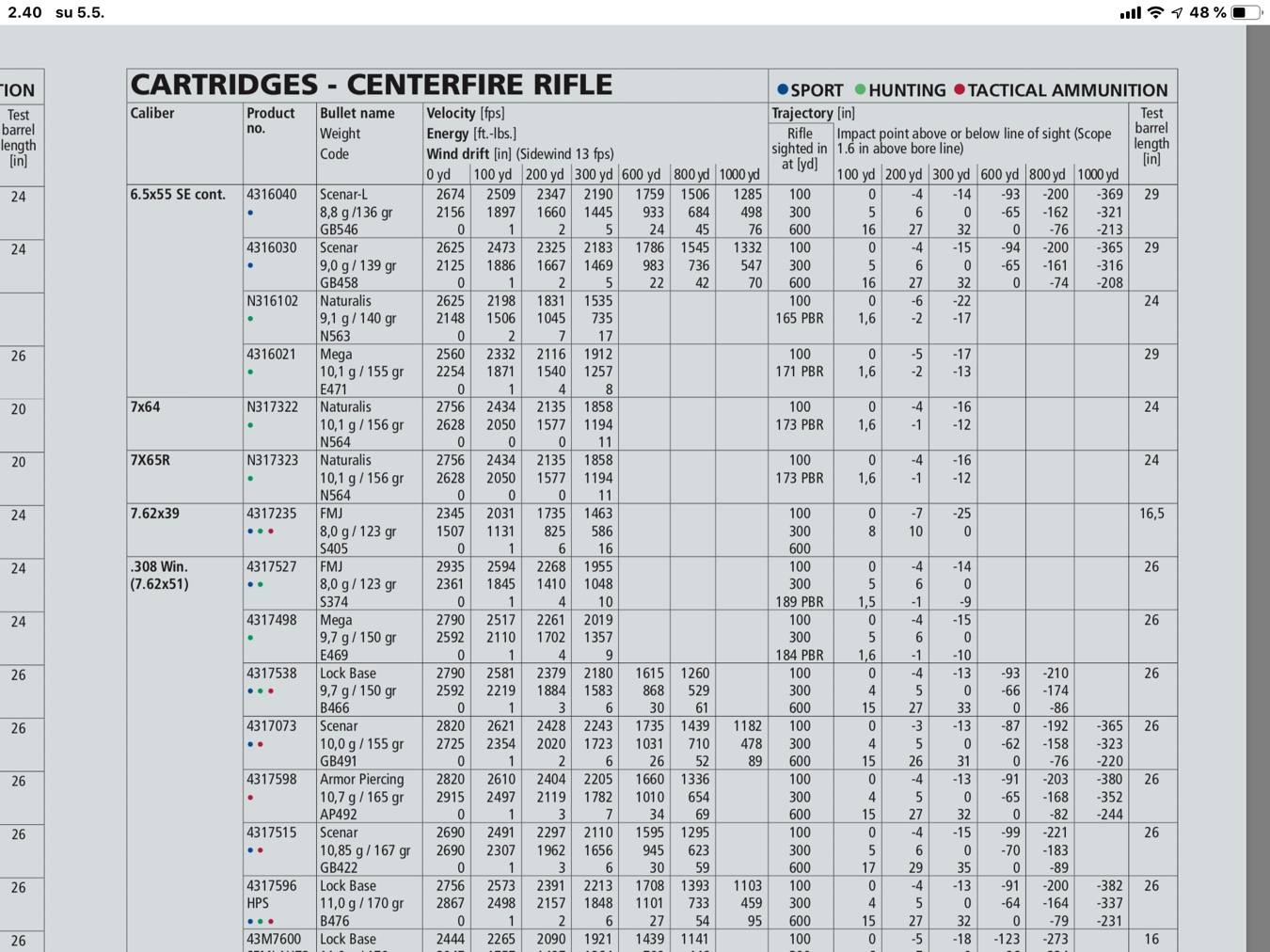The width and height of the screenshot is (1270, 952).
Task: Select the 'Armor Piercing' bullet name
Action: 361,780
